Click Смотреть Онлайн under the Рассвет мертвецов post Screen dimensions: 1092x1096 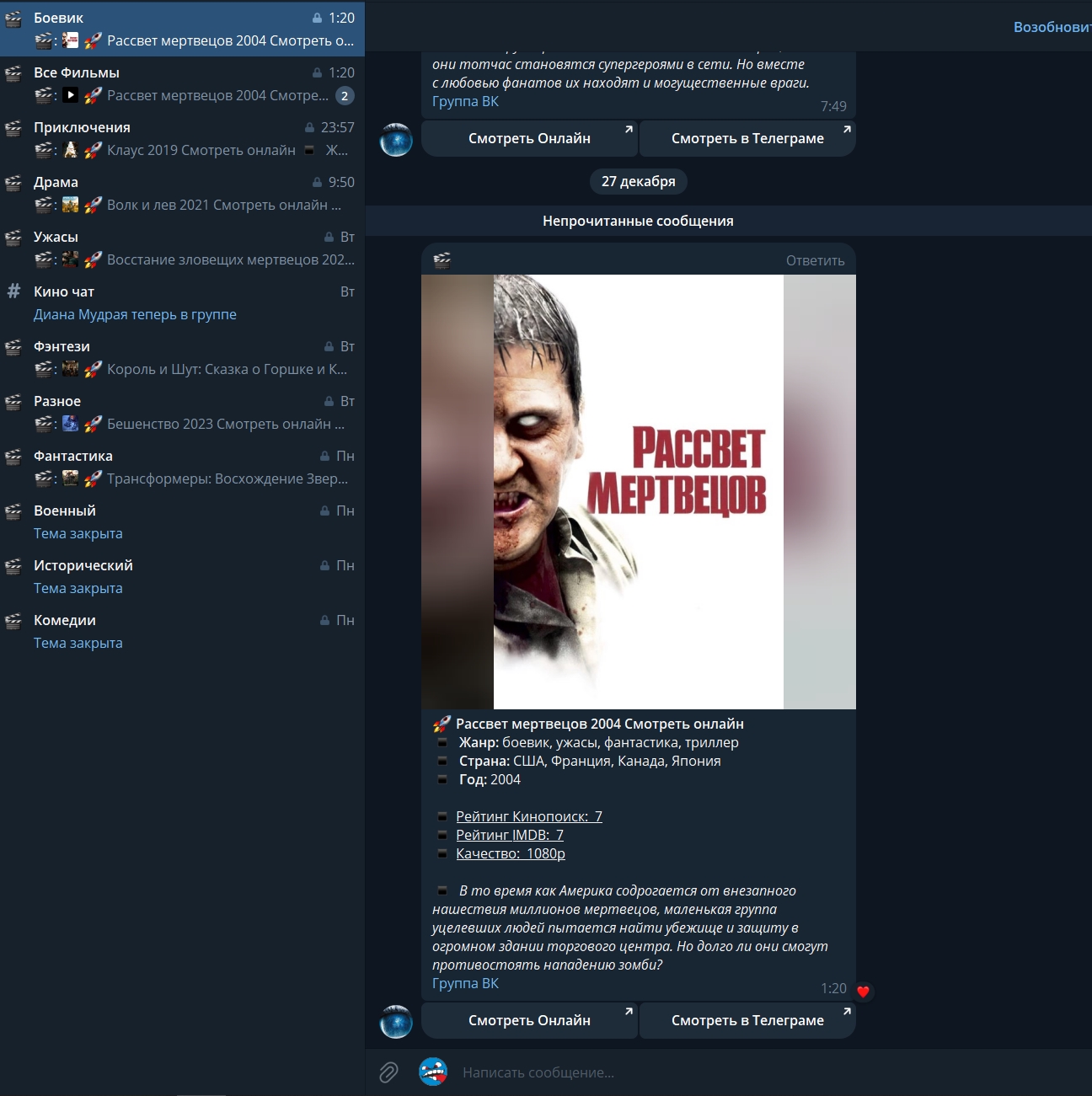click(x=529, y=1020)
